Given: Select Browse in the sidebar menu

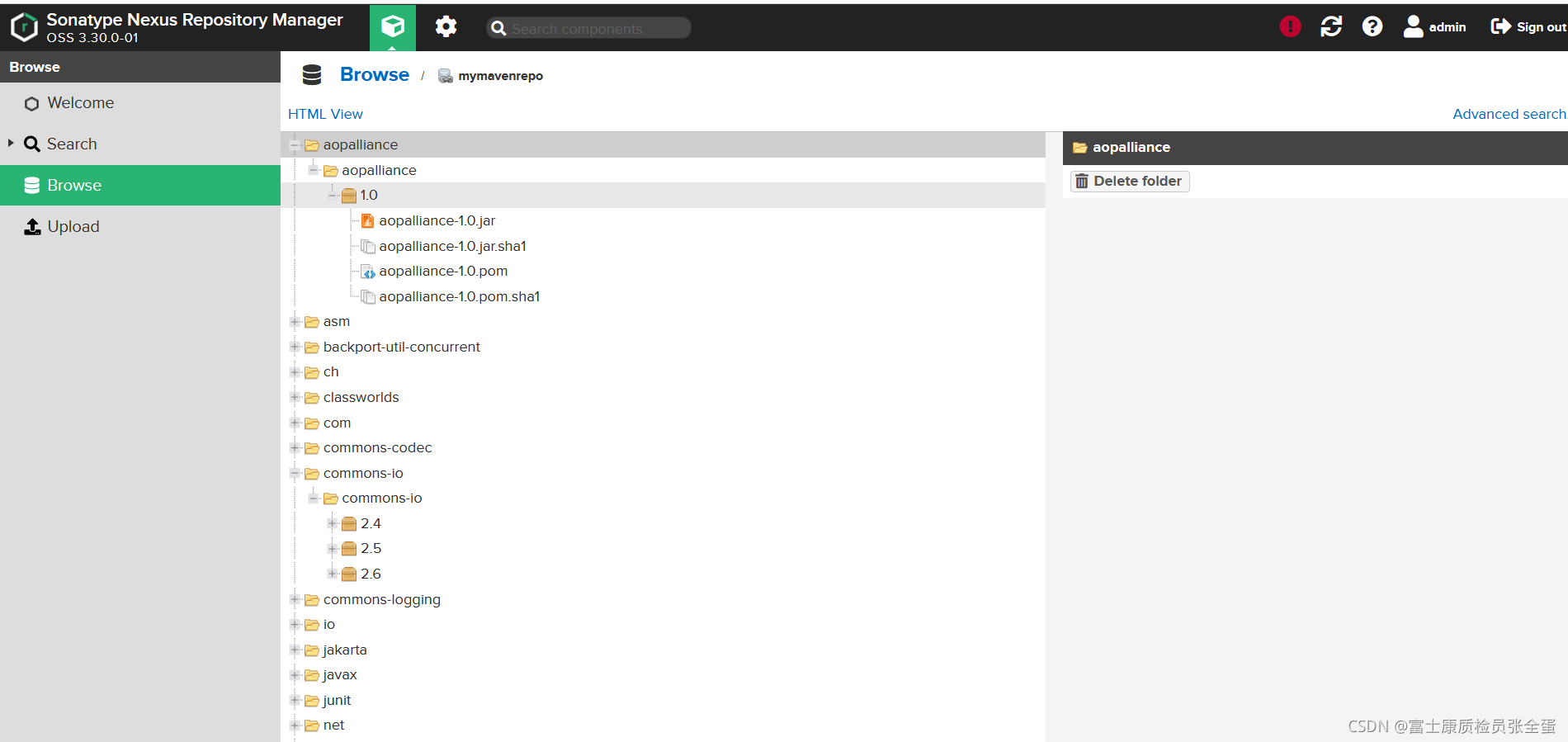Looking at the screenshot, I should click(140, 186).
